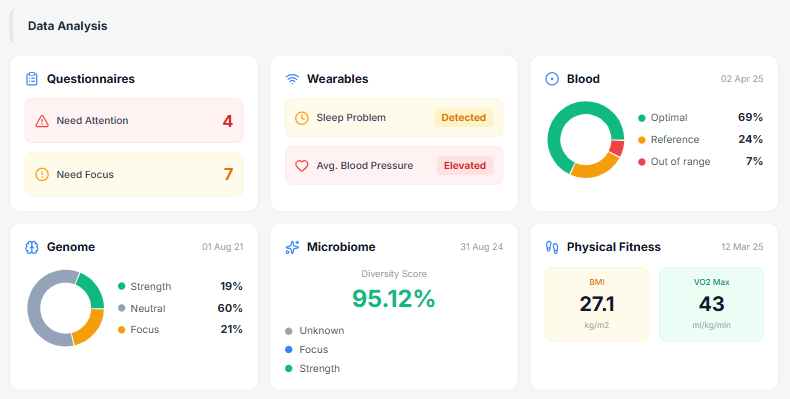Viewport: 790px width, 399px height.
Task: Click the Physical Fitness footprints icon
Action: point(552,247)
